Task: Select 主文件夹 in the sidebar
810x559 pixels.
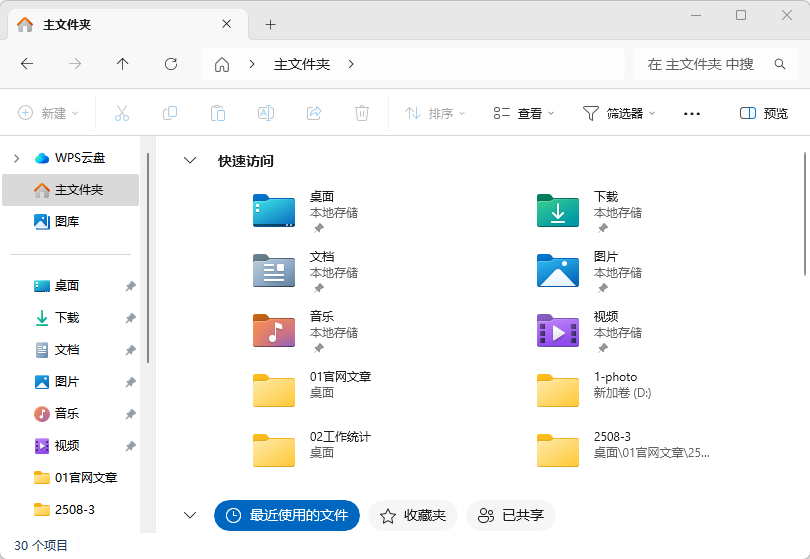Action: click(70, 190)
